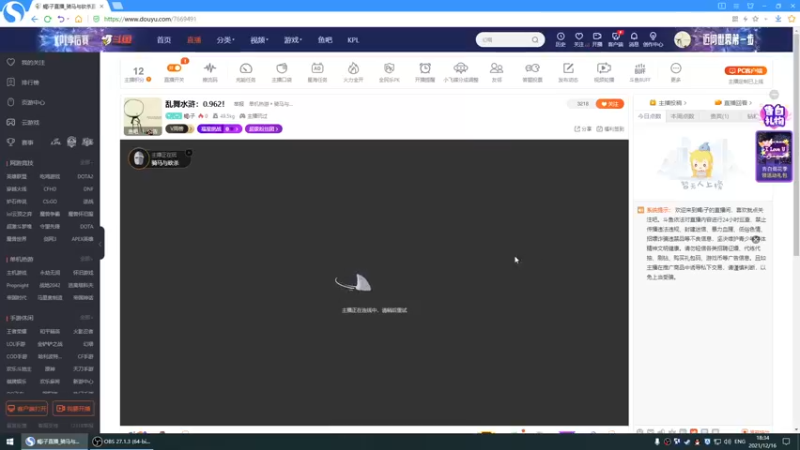Select DOTA2 in sidebar categories
The width and height of the screenshot is (800, 450).
pyautogui.click(x=85, y=177)
